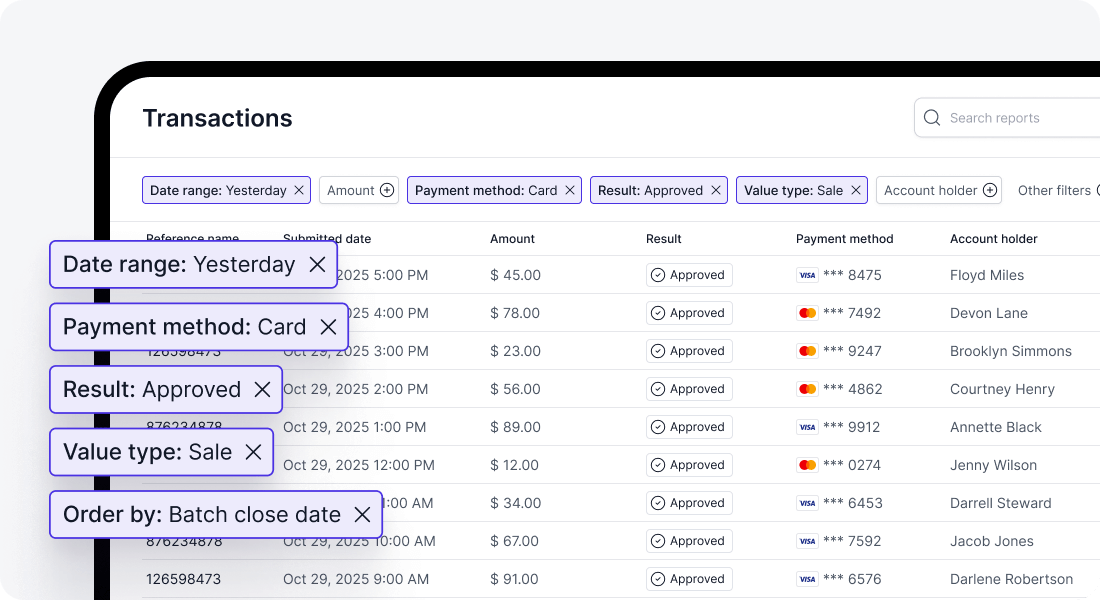Select account holder Jenny Wilson

993,465
